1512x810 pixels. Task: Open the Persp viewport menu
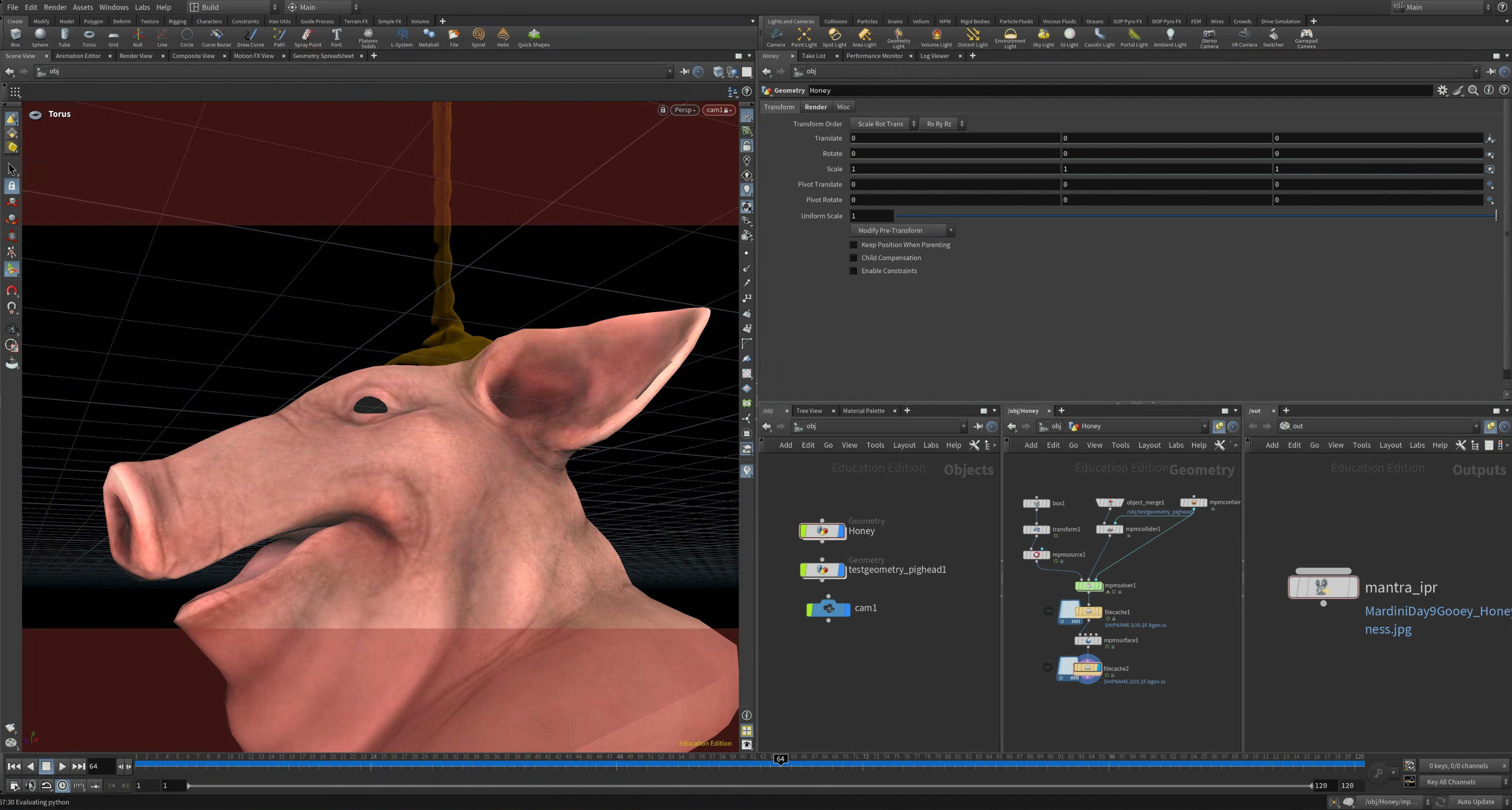click(x=685, y=110)
